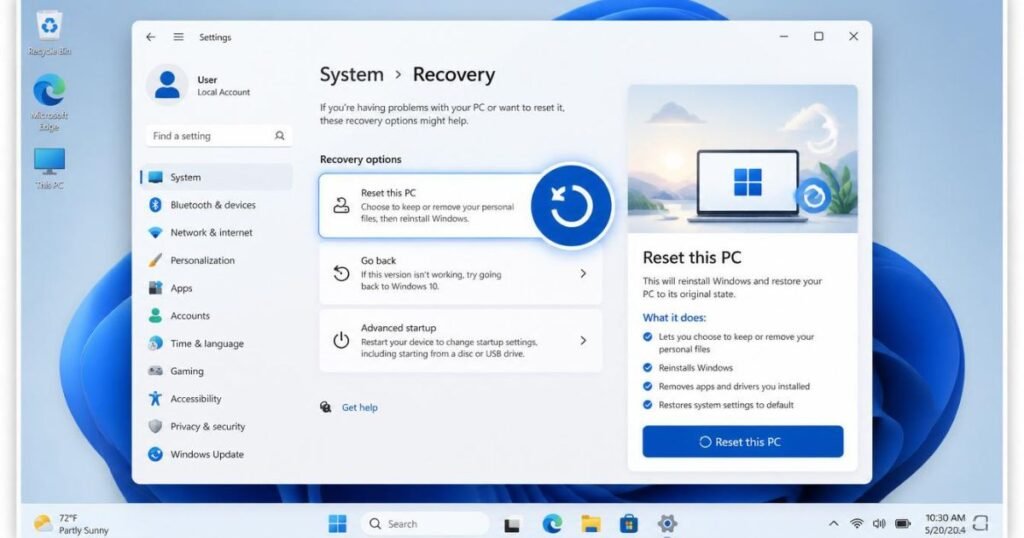Open File Explorer from the taskbar
The width and height of the screenshot is (1024, 538).
tap(590, 524)
